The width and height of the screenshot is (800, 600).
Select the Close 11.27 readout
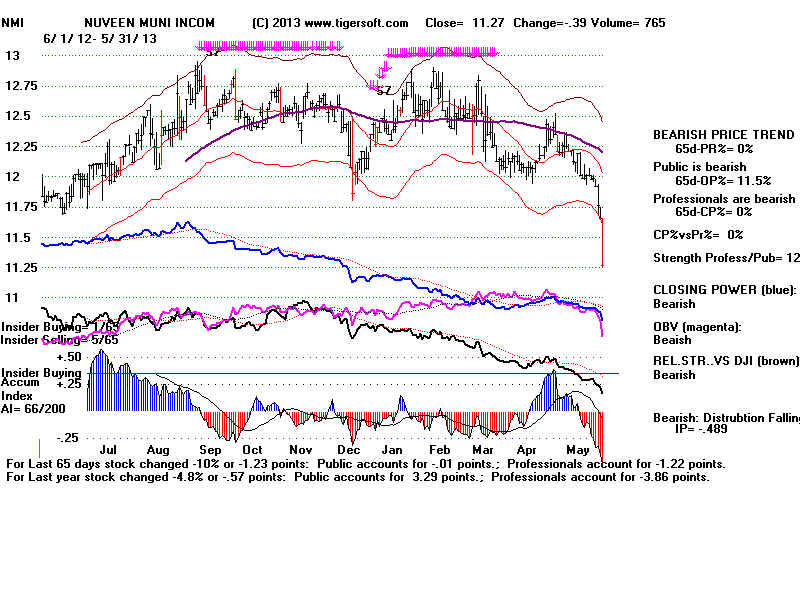click(466, 22)
